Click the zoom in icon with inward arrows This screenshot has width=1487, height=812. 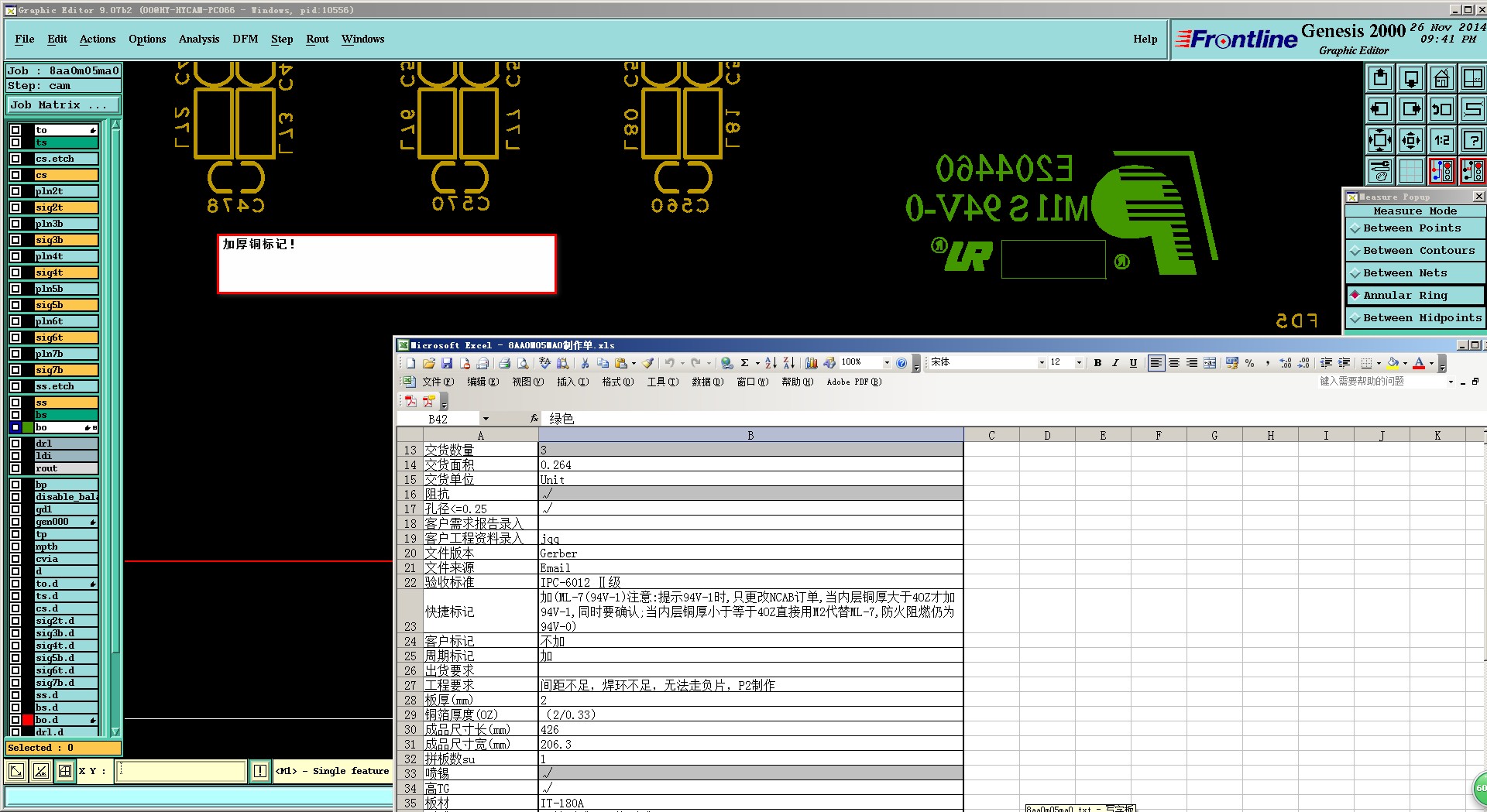click(x=1379, y=140)
